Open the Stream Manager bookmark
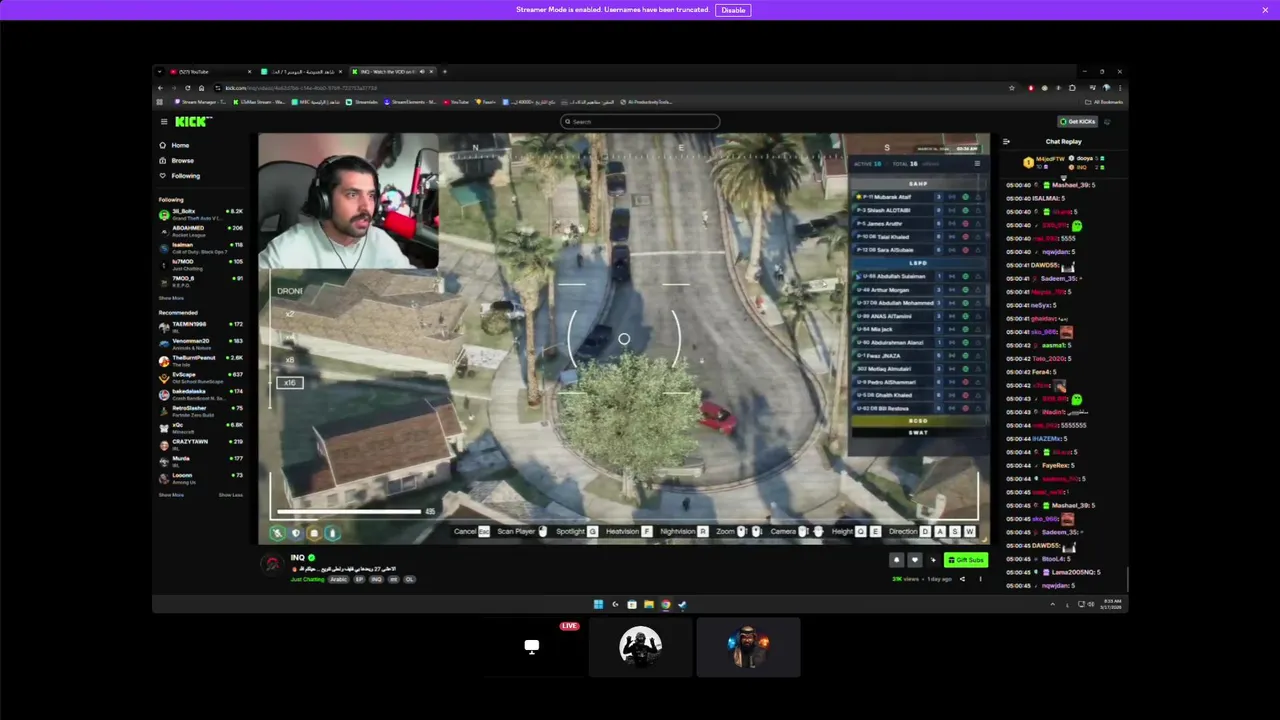The width and height of the screenshot is (1280, 720). click(200, 102)
